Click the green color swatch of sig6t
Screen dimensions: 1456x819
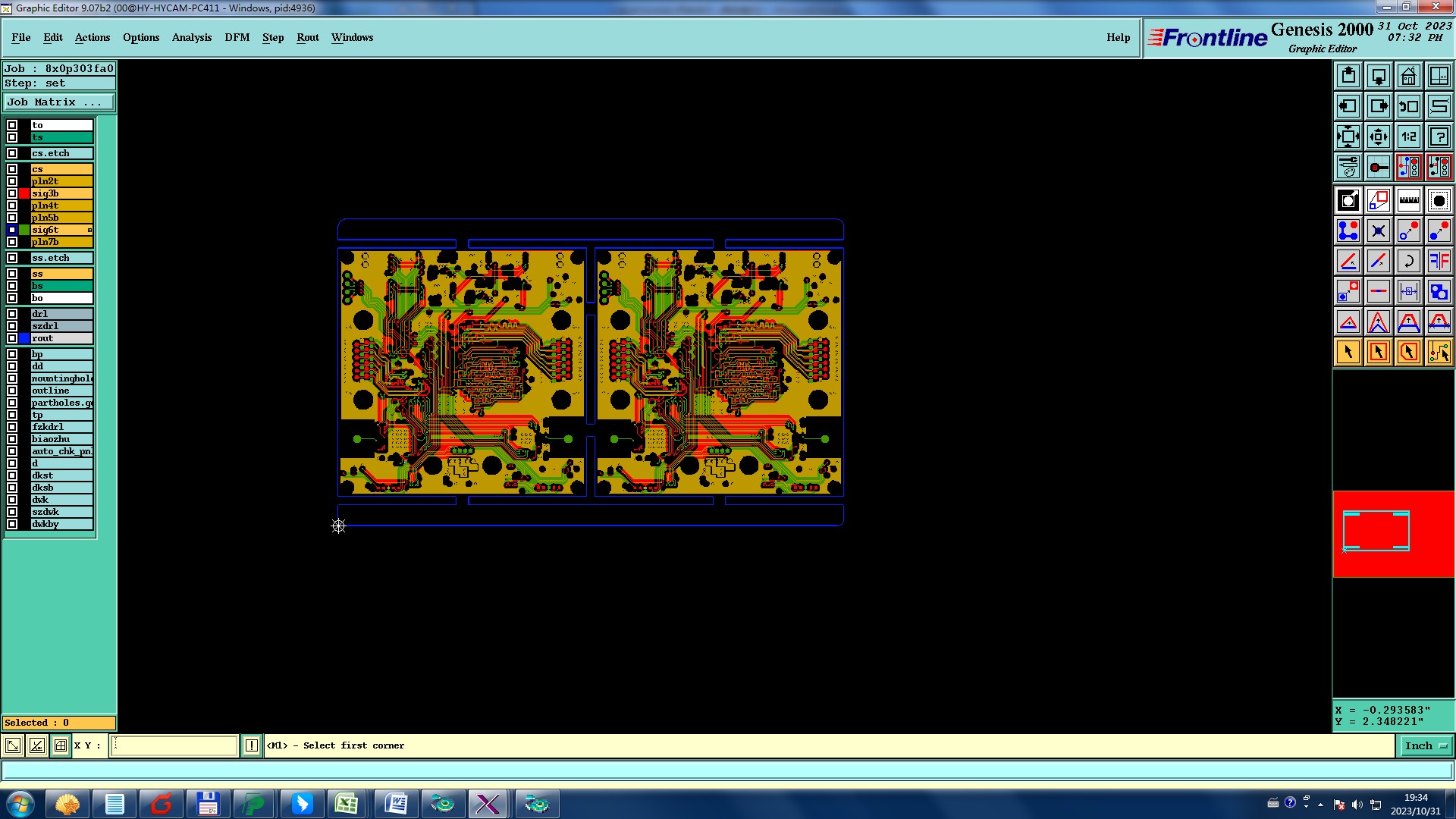pyautogui.click(x=24, y=230)
